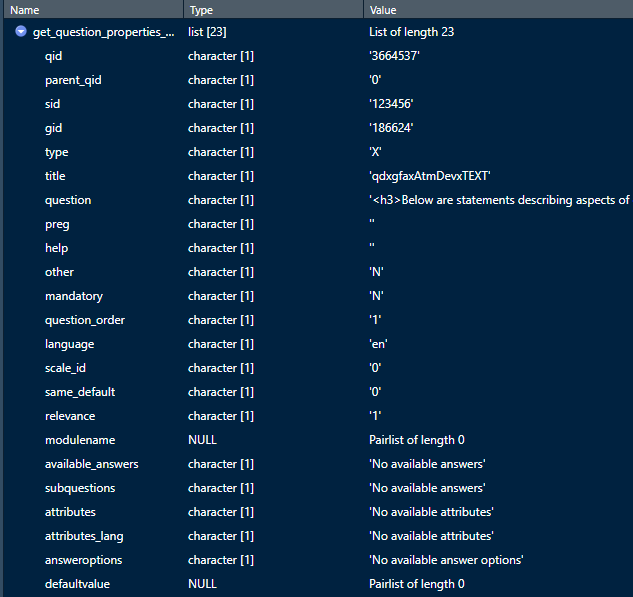Image resolution: width=633 pixels, height=597 pixels.
Task: Select the title row
Action: click(x=55, y=176)
